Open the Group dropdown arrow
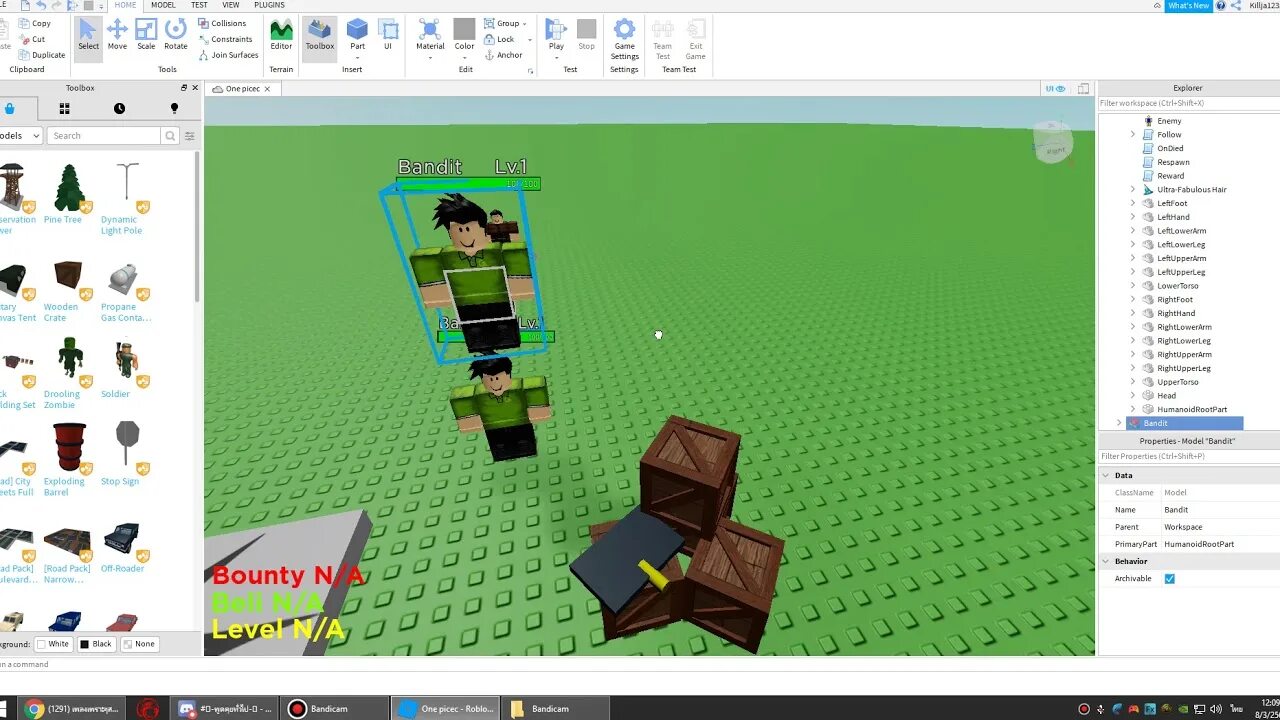This screenshot has height=720, width=1280. (x=524, y=23)
